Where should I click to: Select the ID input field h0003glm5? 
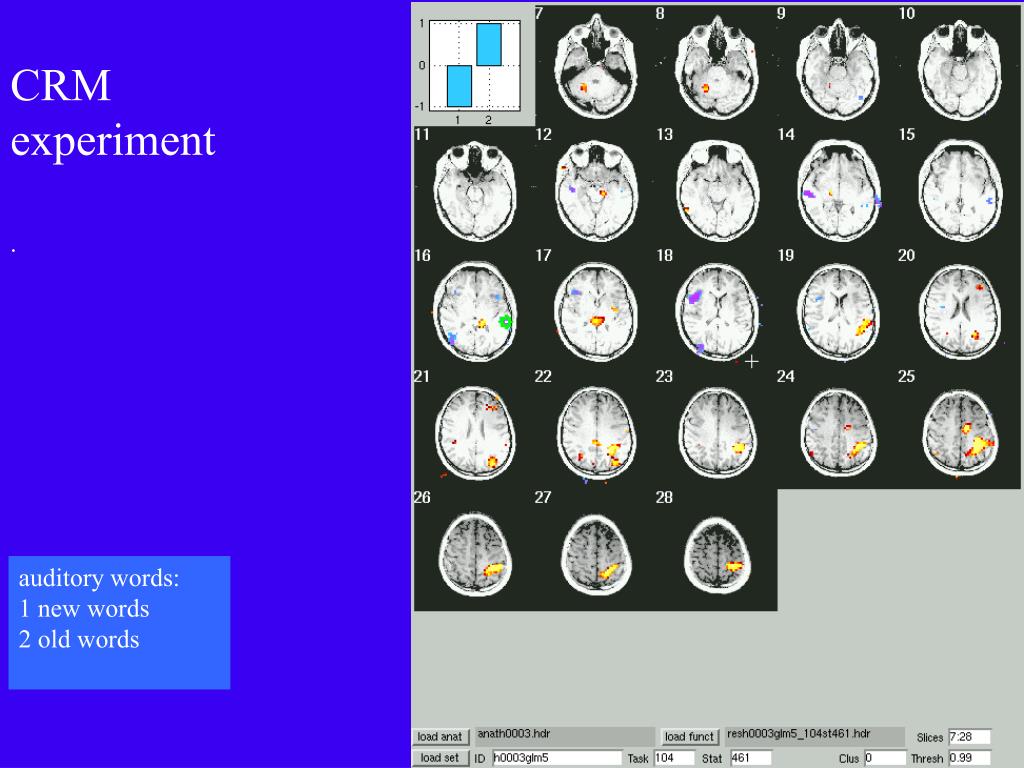point(556,758)
